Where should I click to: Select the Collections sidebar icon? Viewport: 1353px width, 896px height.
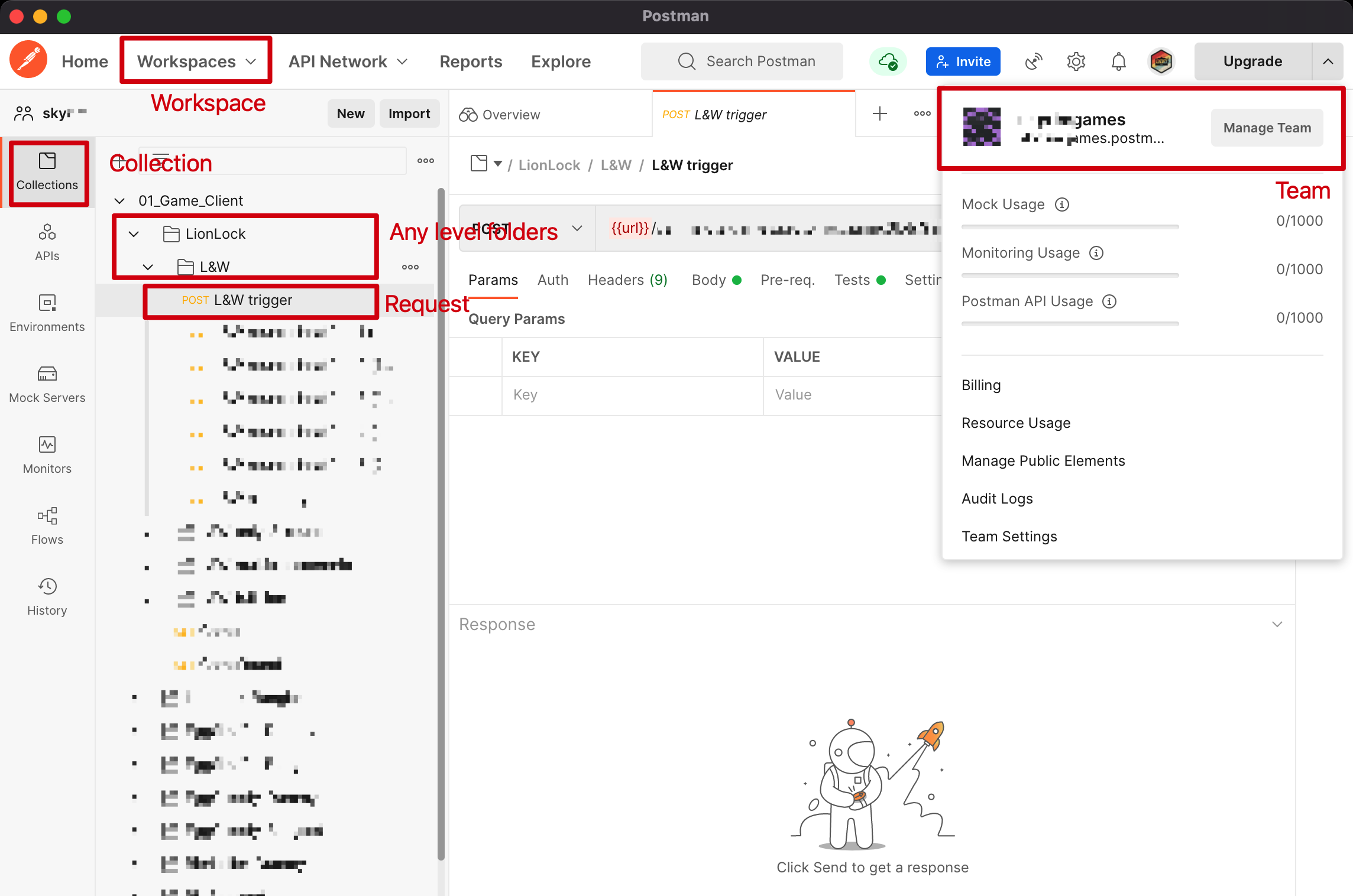click(x=47, y=172)
